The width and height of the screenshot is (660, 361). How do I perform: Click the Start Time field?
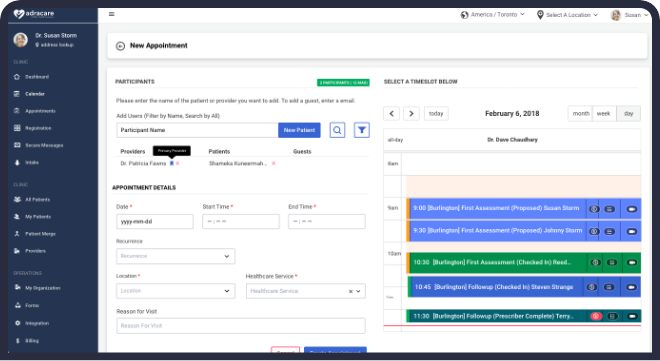coord(241,222)
